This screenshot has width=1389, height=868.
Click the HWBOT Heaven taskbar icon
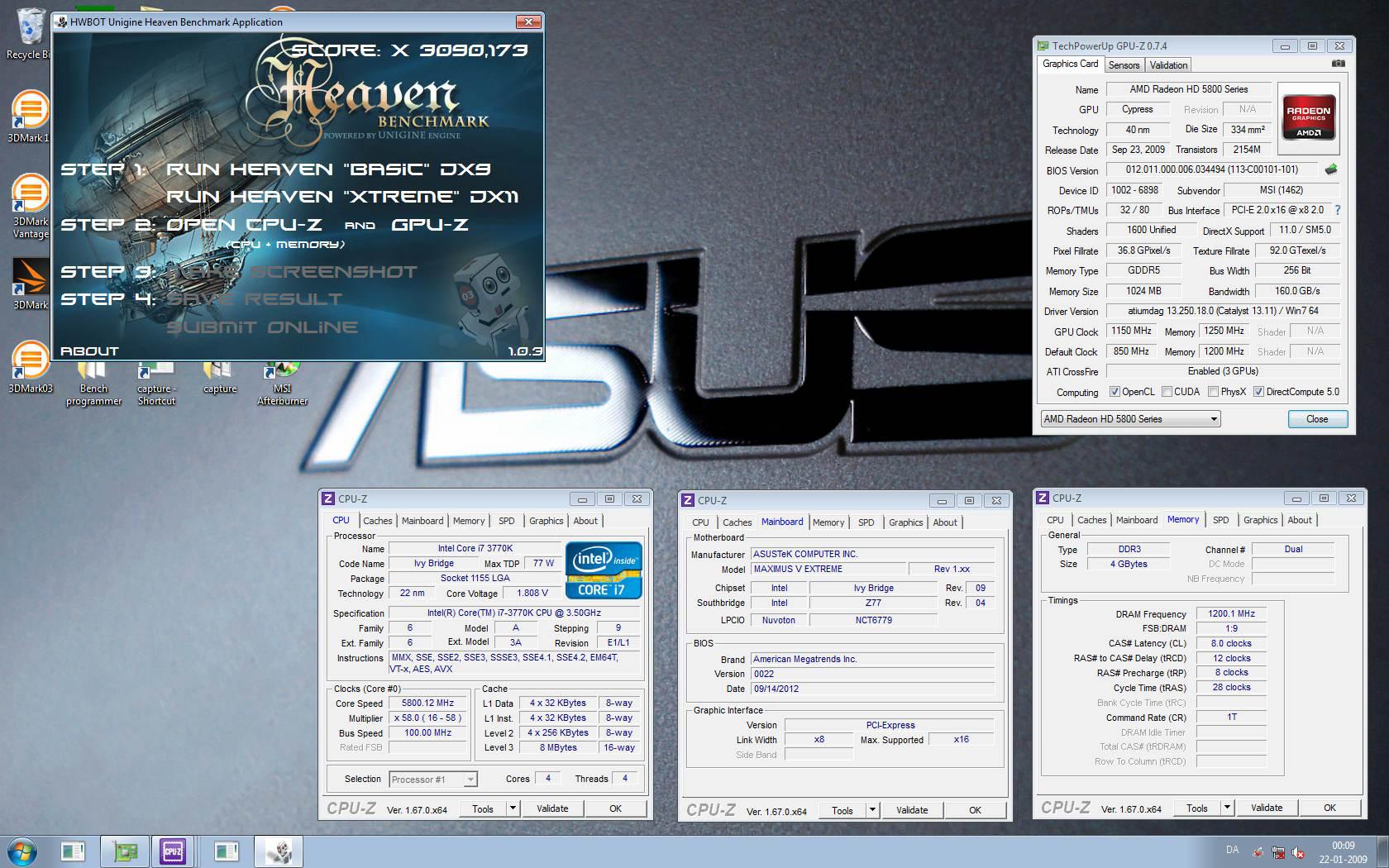278,851
